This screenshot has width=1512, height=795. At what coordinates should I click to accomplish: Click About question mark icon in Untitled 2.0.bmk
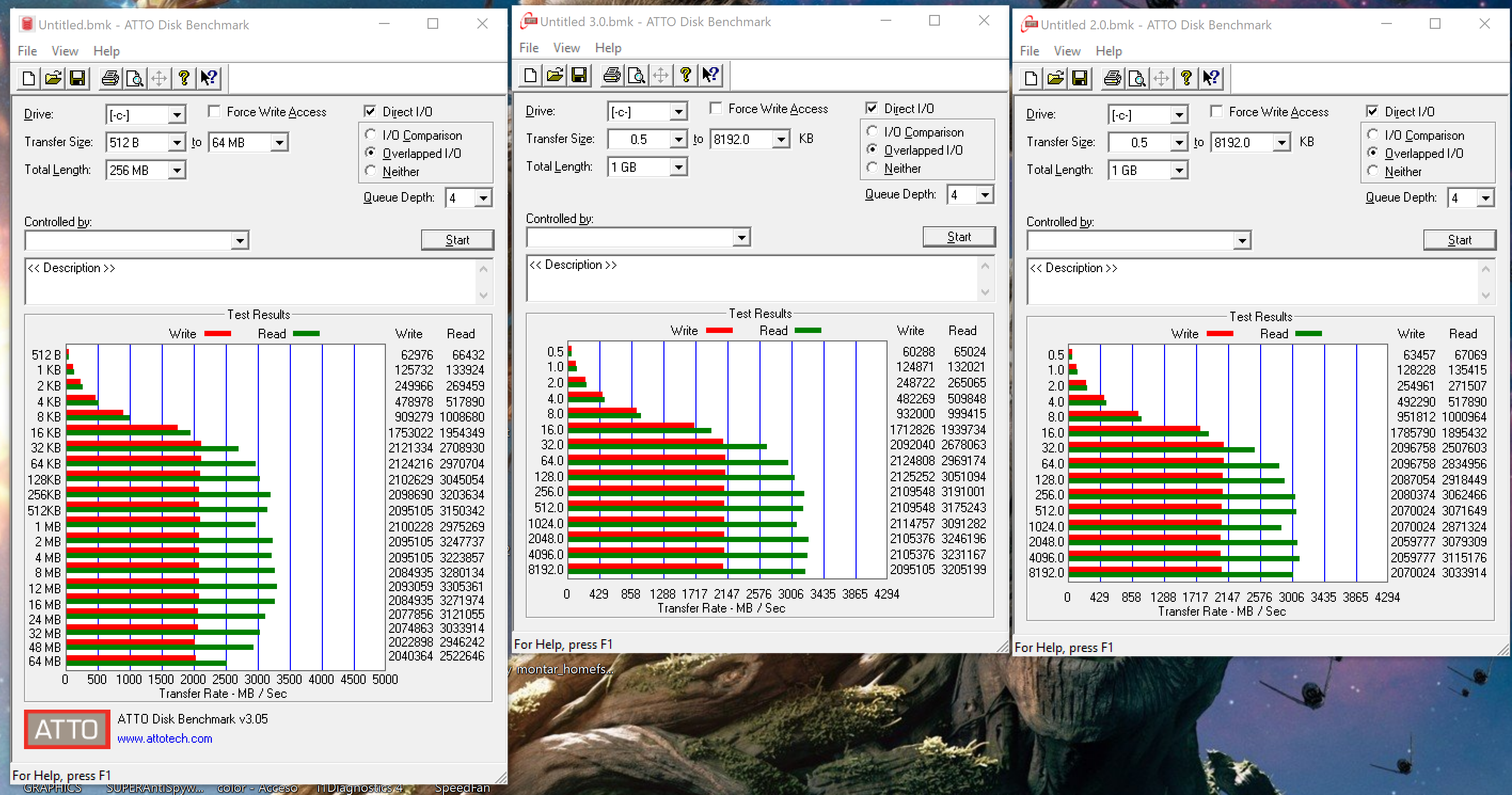click(1187, 78)
